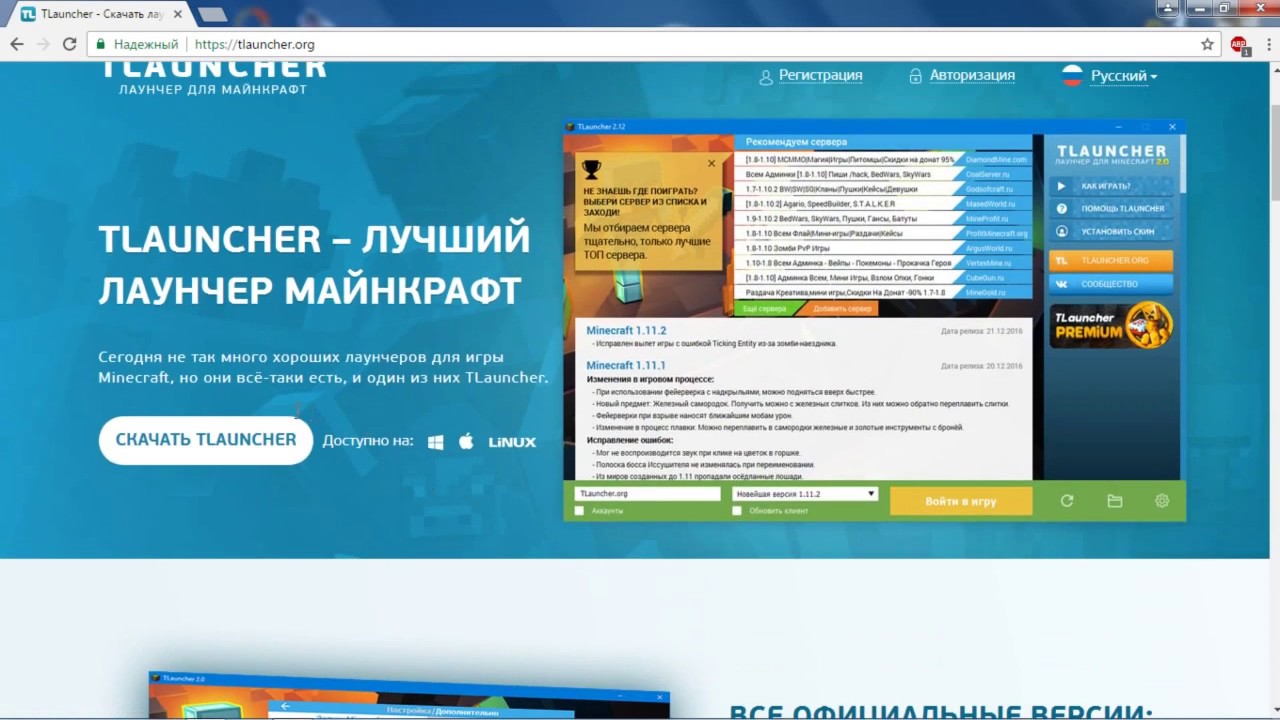Click the user icon beside Регистрация

pos(766,76)
